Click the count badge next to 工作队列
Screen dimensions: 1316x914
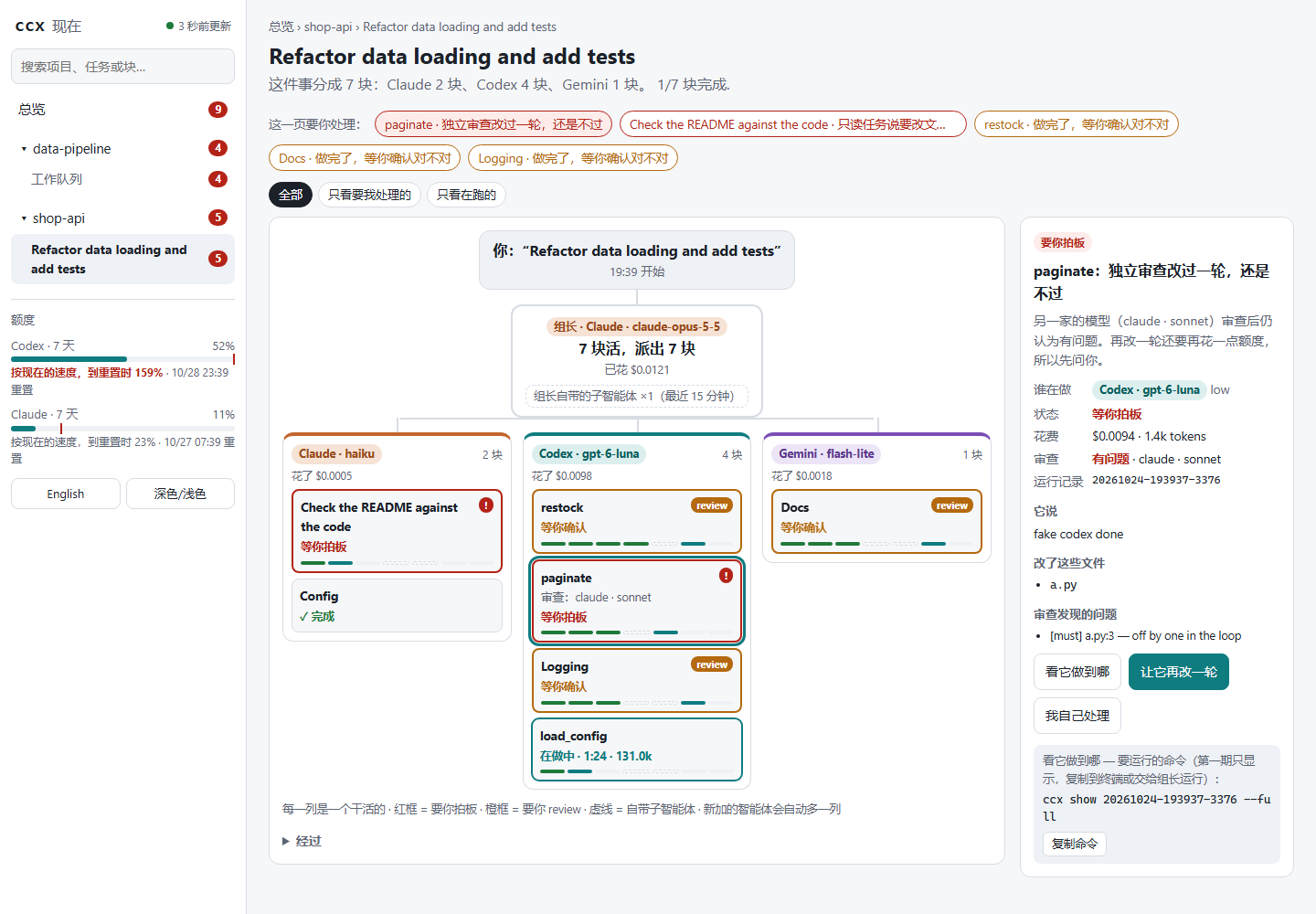coord(218,179)
